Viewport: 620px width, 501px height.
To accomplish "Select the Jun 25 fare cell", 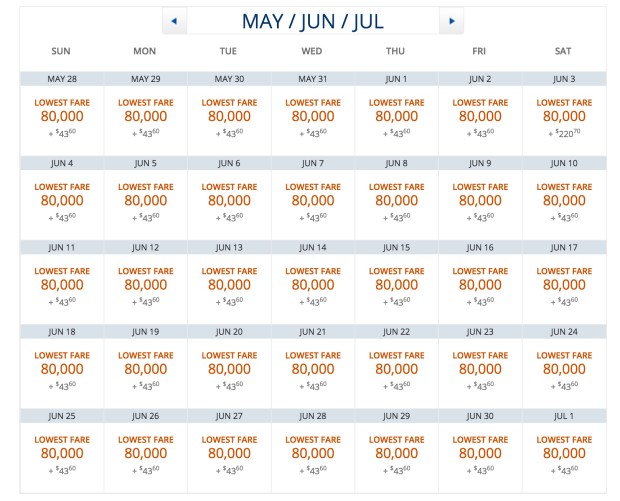I will pyautogui.click(x=59, y=453).
